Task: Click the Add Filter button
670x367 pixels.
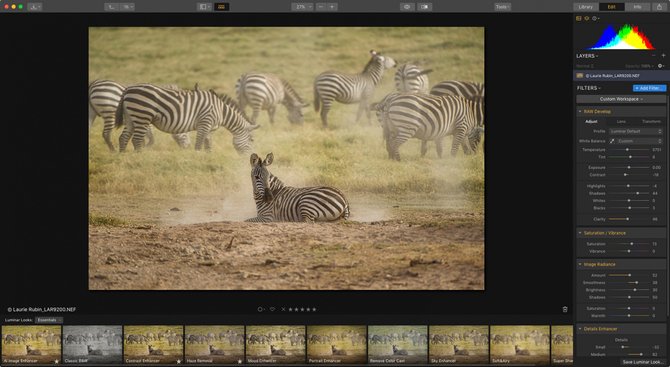Action: (x=649, y=88)
